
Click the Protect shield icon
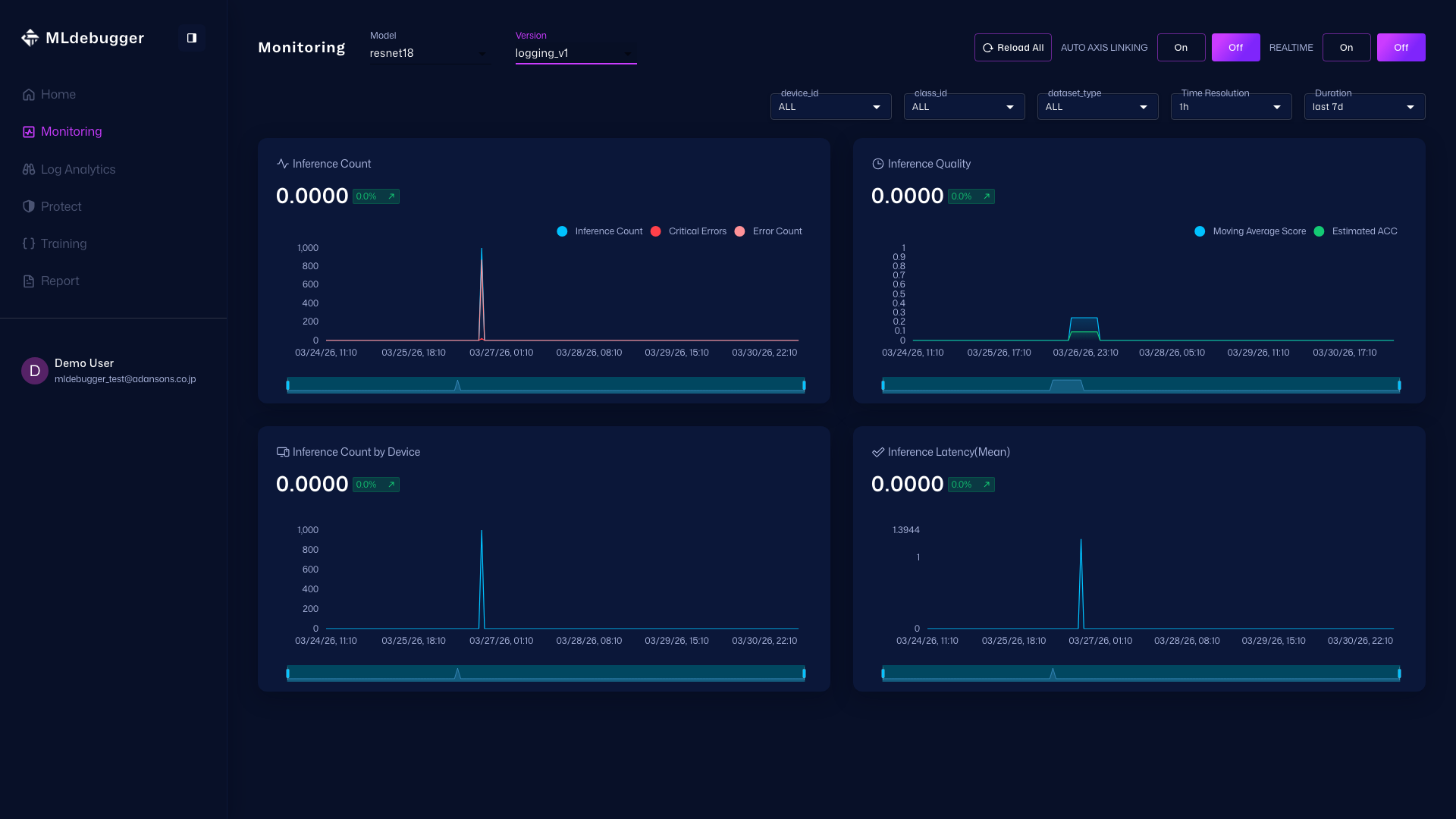(29, 206)
